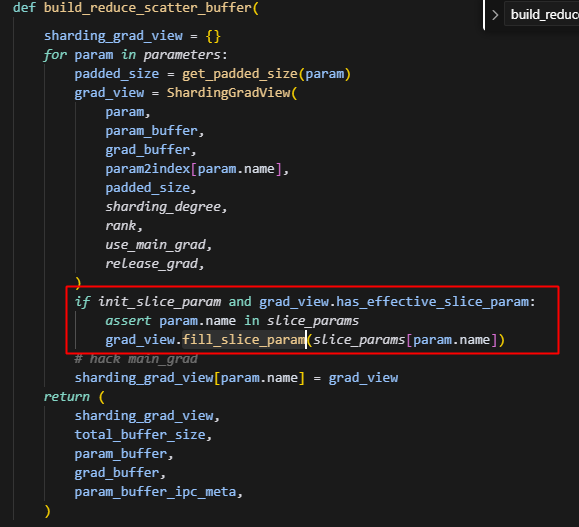Click the def keyword
The image size is (579, 527).
tap(24, 8)
